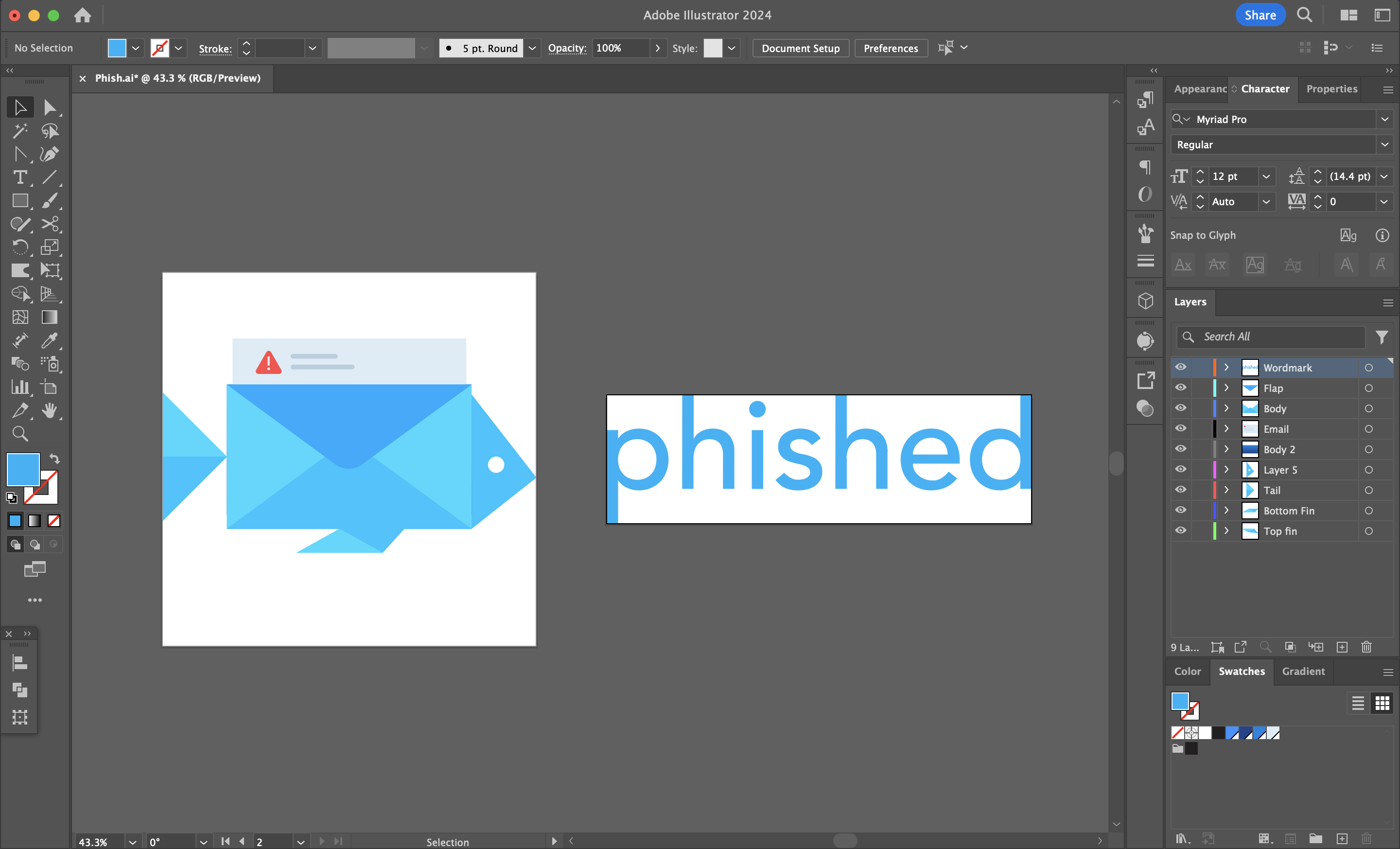Hide the Body 2 layer
Viewport: 1400px width, 849px height.
coord(1181,449)
